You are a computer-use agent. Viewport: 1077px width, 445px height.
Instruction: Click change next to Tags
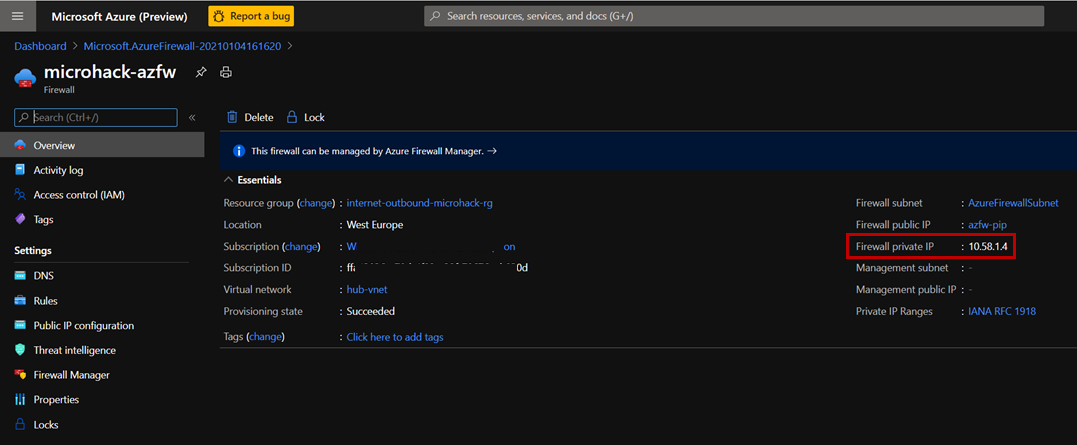pyautogui.click(x=265, y=336)
